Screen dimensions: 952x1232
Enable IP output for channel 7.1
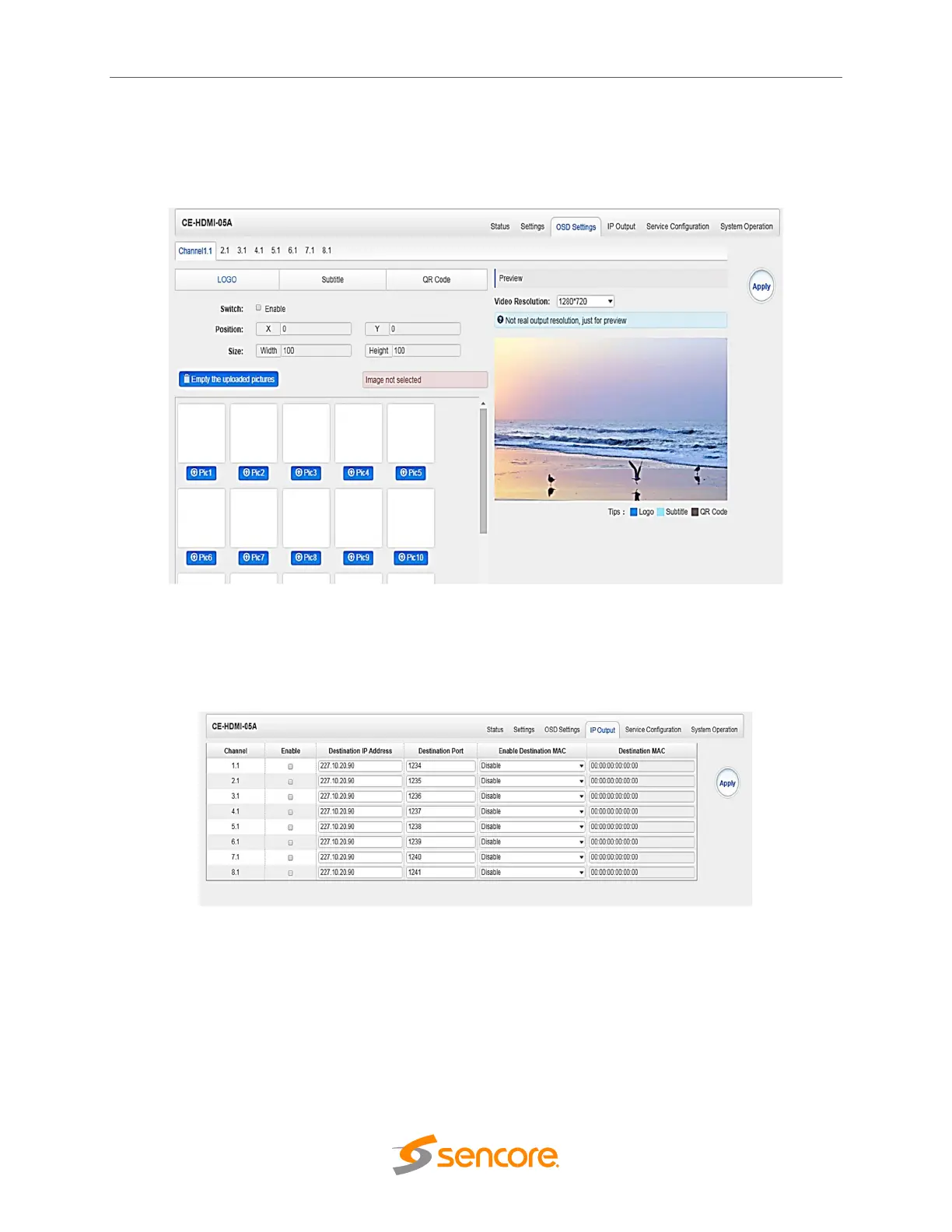click(x=291, y=858)
